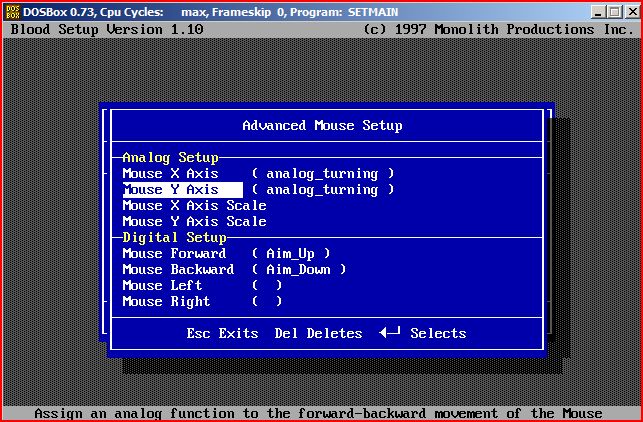Open the Mouse Y Axis Scale setting

tap(194, 221)
